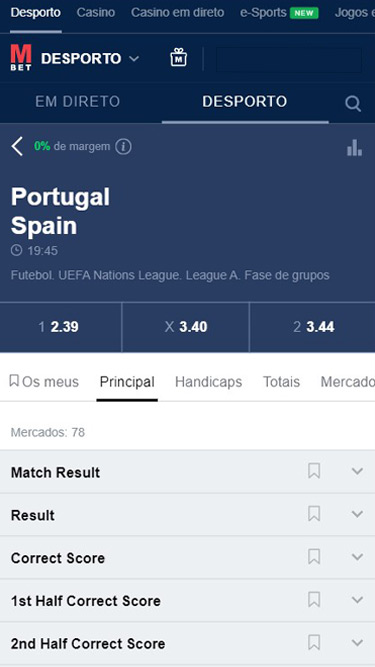Click the search magnifier icon
This screenshot has height=667, width=375.
click(353, 103)
